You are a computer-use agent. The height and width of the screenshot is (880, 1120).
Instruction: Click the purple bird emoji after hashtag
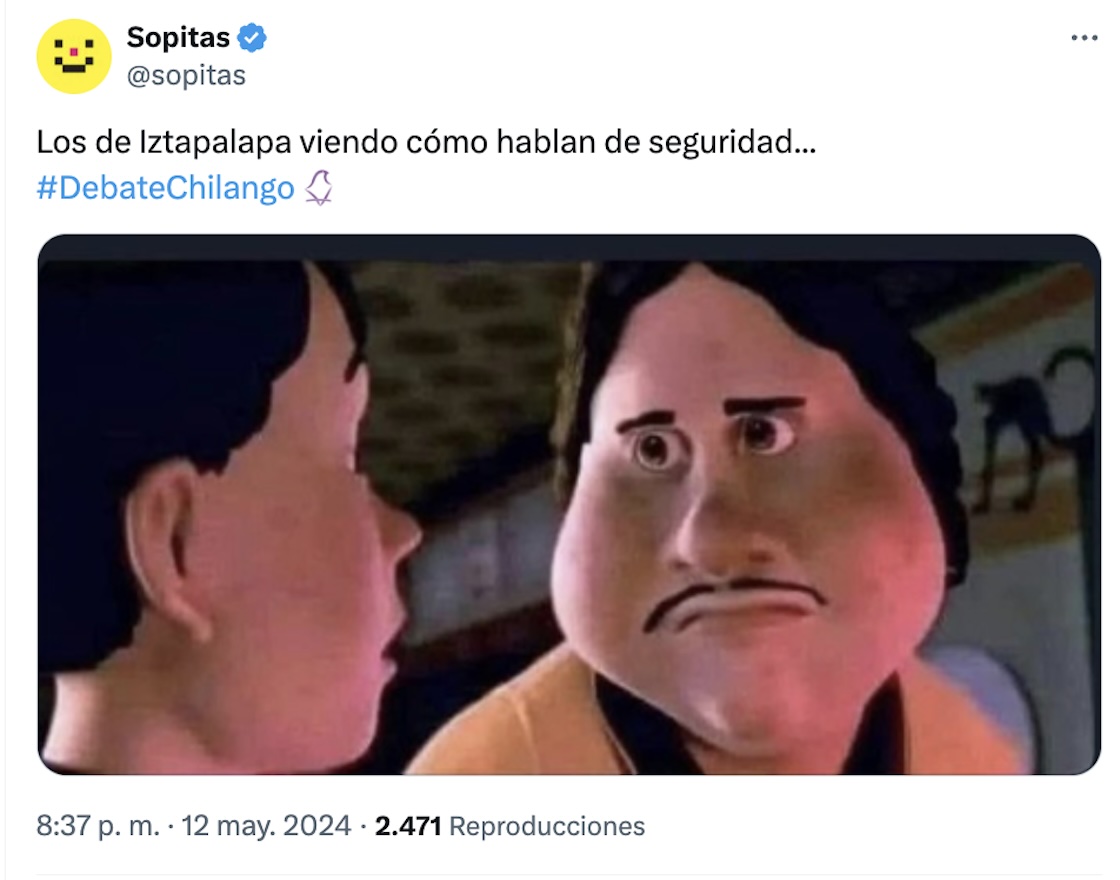tap(319, 188)
